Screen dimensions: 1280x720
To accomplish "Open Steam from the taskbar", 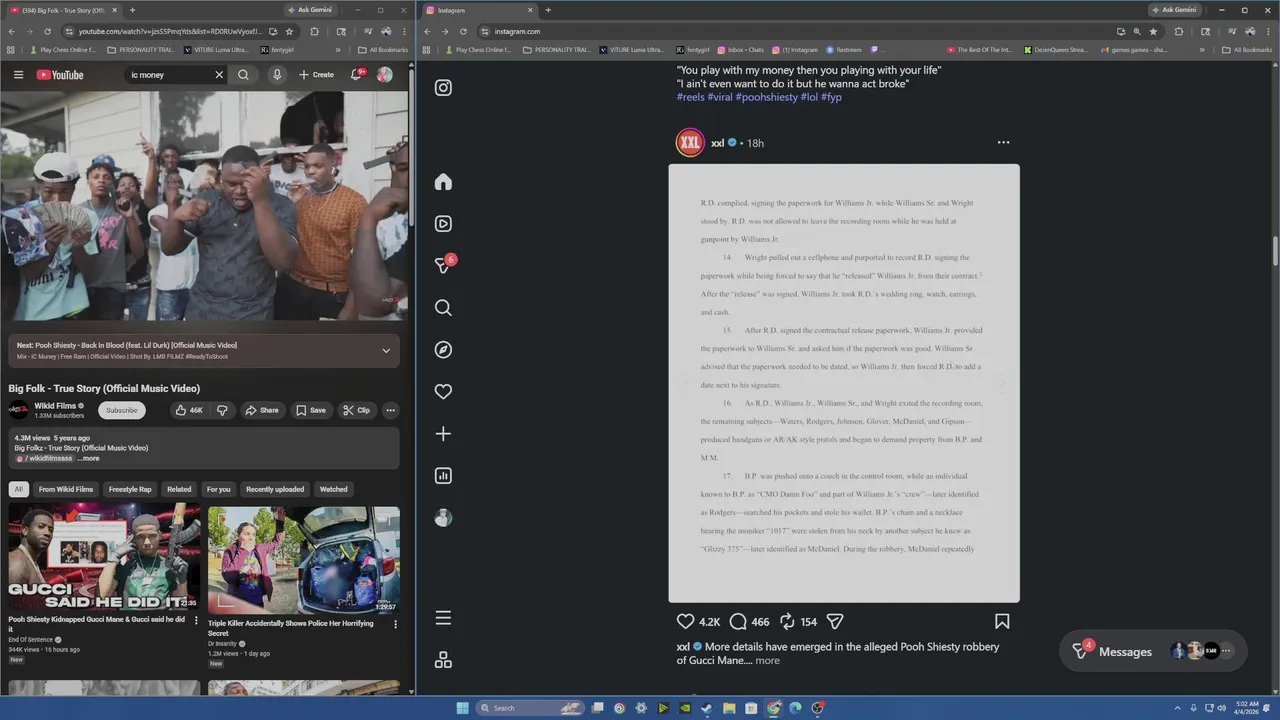I will point(707,708).
